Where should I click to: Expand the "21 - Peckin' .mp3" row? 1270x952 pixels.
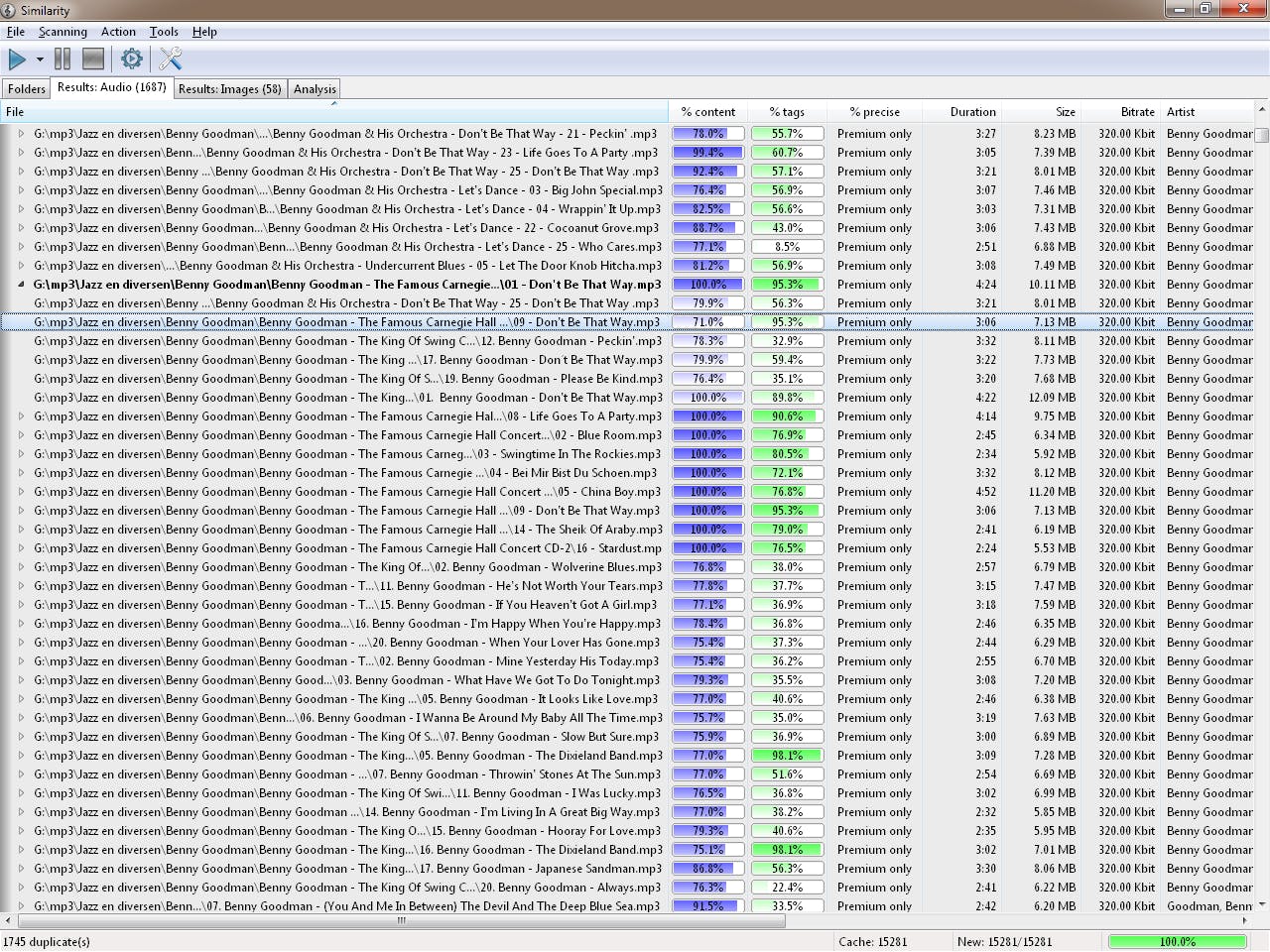coord(21,134)
